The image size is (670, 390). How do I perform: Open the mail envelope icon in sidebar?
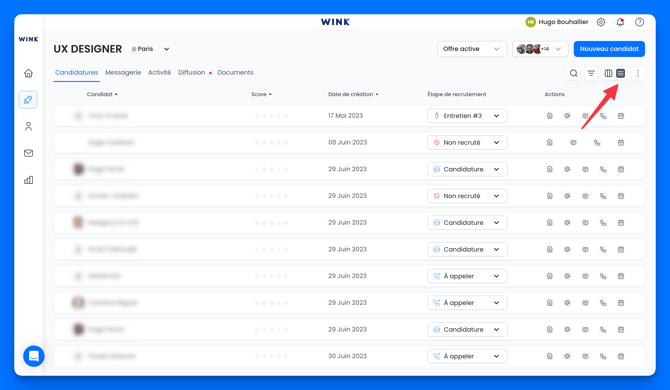[28, 153]
